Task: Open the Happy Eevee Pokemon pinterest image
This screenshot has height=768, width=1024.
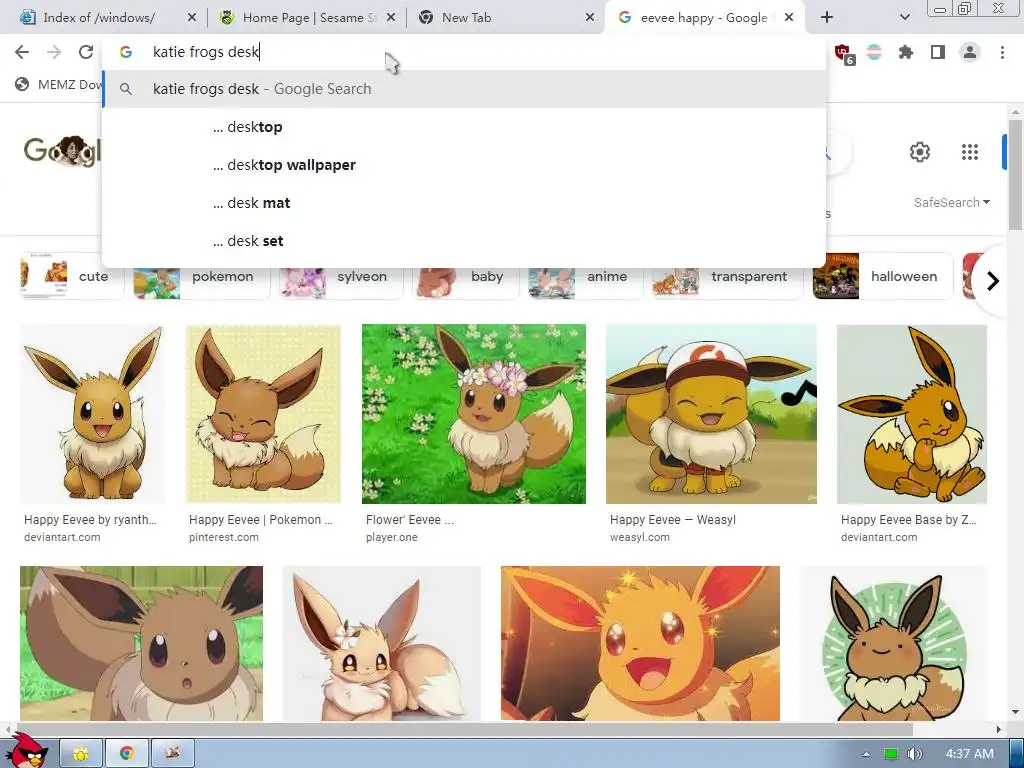Action: [263, 414]
